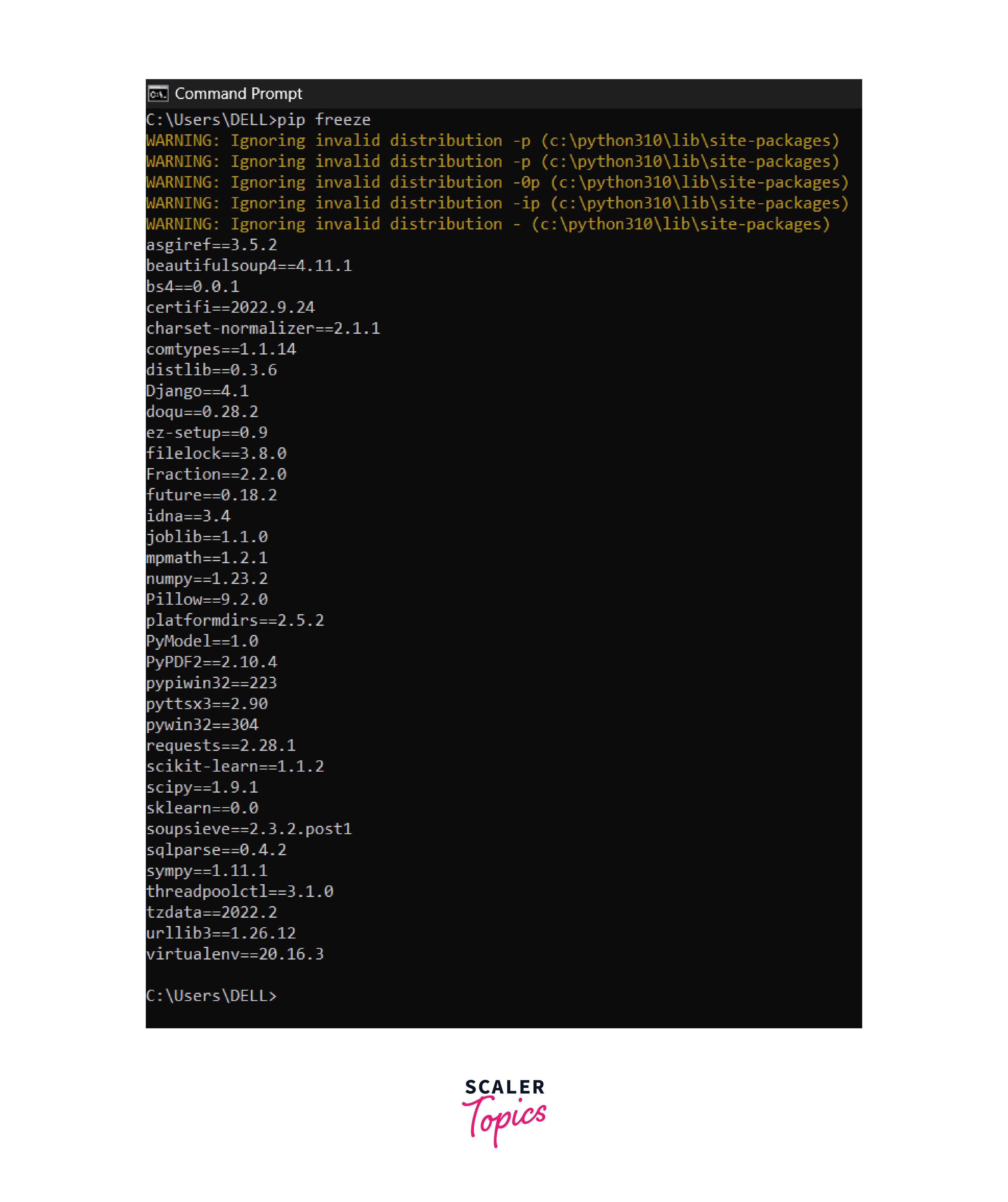1008x1202 pixels.
Task: Click the Django==4.1 package line
Action: [x=197, y=391]
